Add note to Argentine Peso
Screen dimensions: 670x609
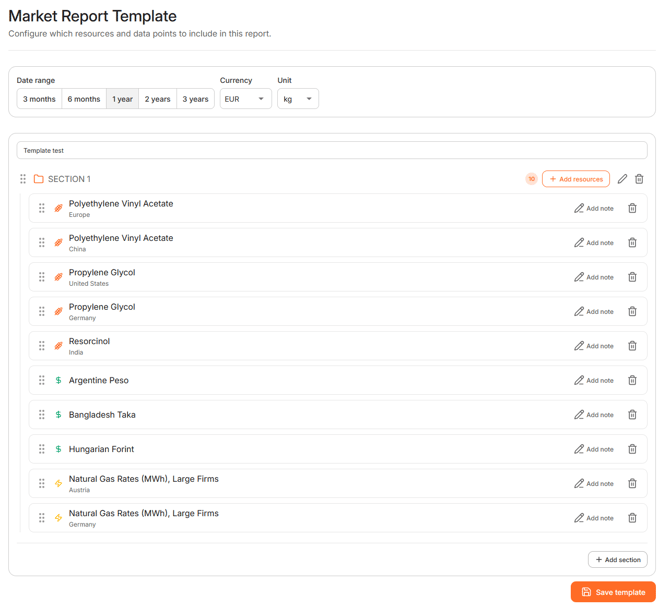pos(594,380)
